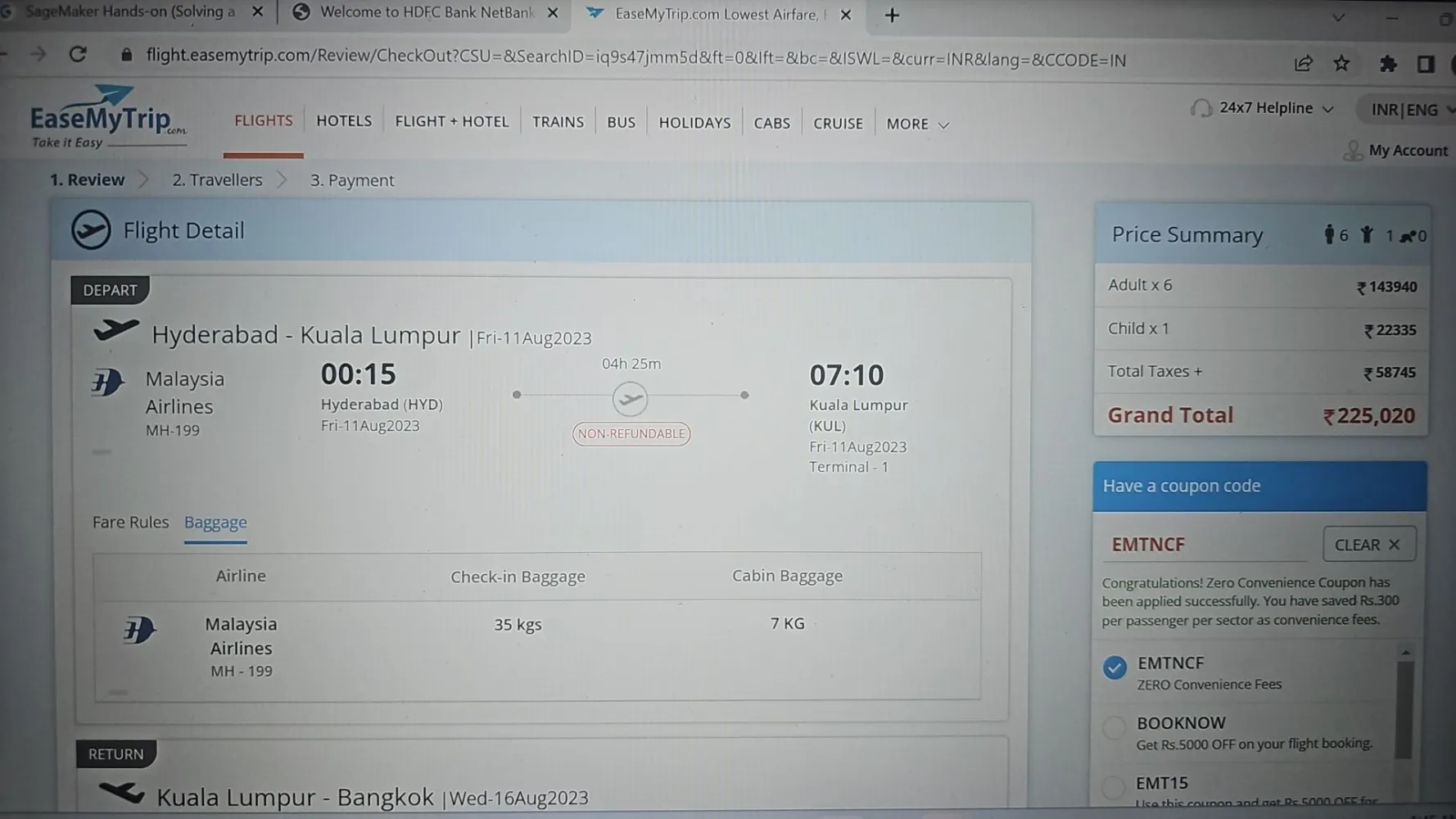Go to step 2. Travellers
Image resolution: width=1456 pixels, height=819 pixels.
tap(217, 179)
